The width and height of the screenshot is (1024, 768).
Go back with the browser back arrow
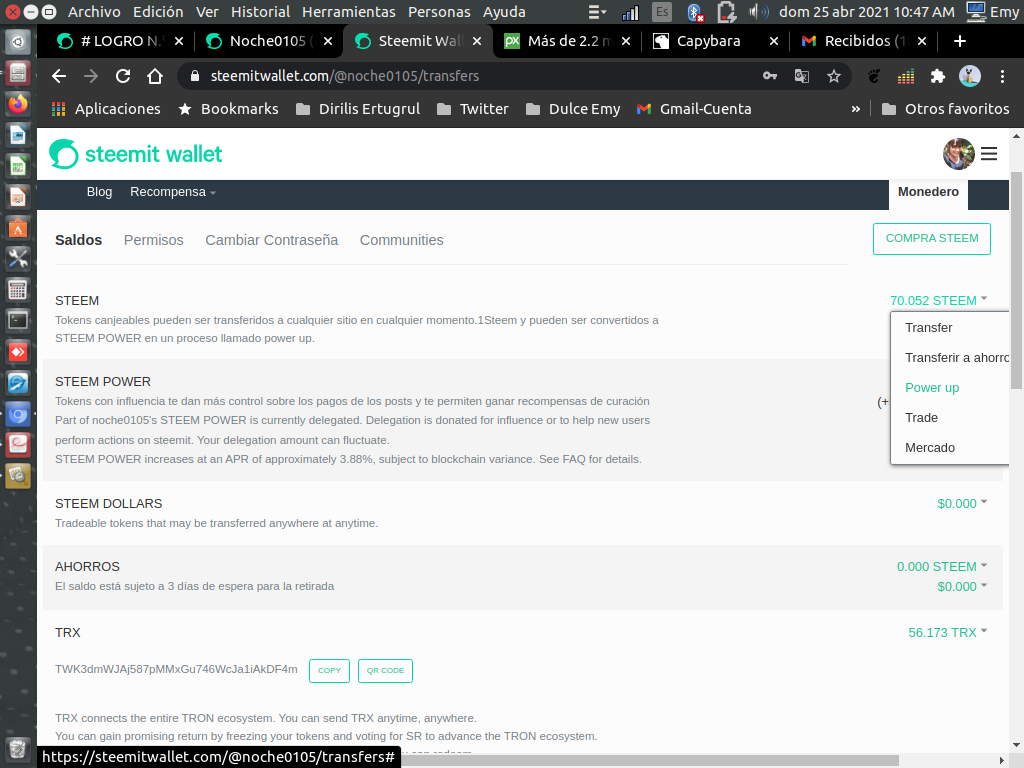(x=59, y=76)
